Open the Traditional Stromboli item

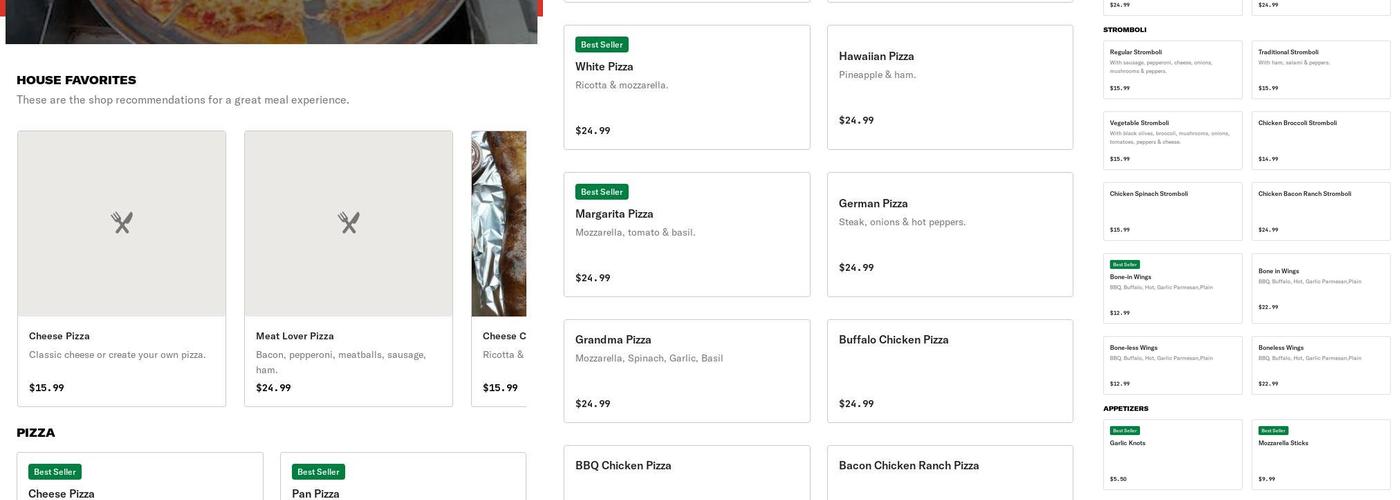[1320, 70]
